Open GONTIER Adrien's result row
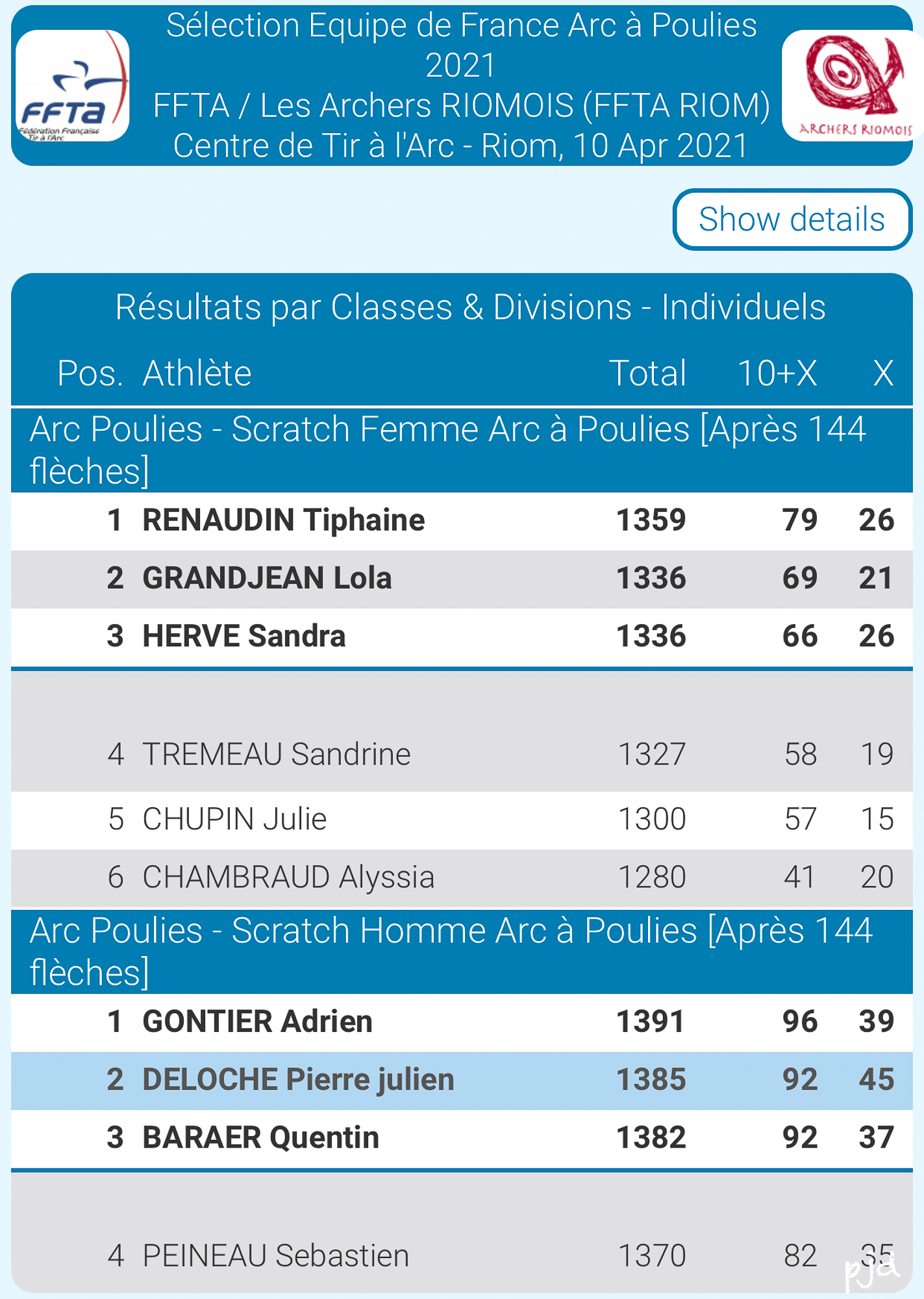Viewport: 924px width, 1299px height. [x=462, y=1022]
